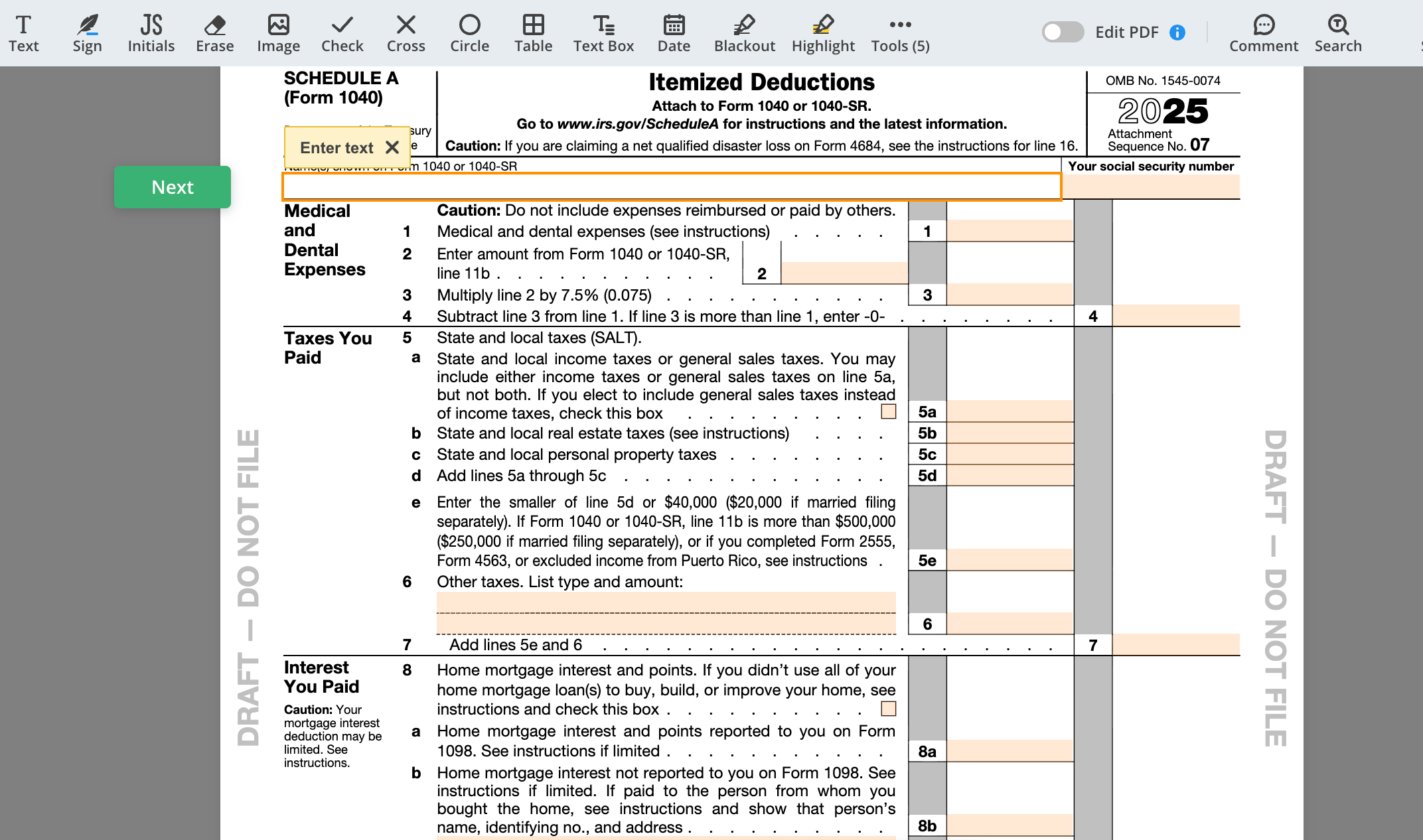
Task: Click the Edit PDF info icon
Action: 1177,33
